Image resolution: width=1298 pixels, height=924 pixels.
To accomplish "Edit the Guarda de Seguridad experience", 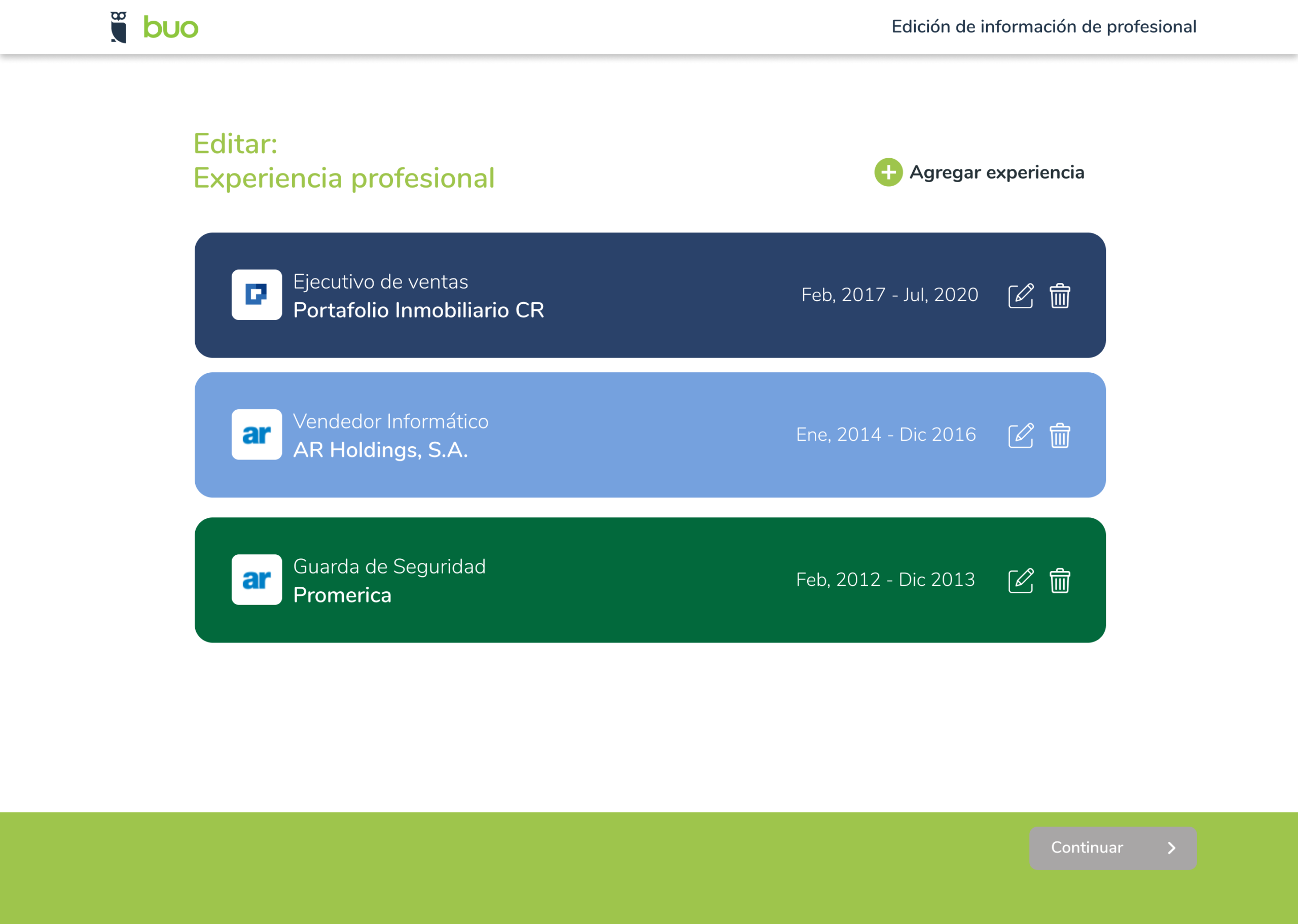I will (1021, 581).
